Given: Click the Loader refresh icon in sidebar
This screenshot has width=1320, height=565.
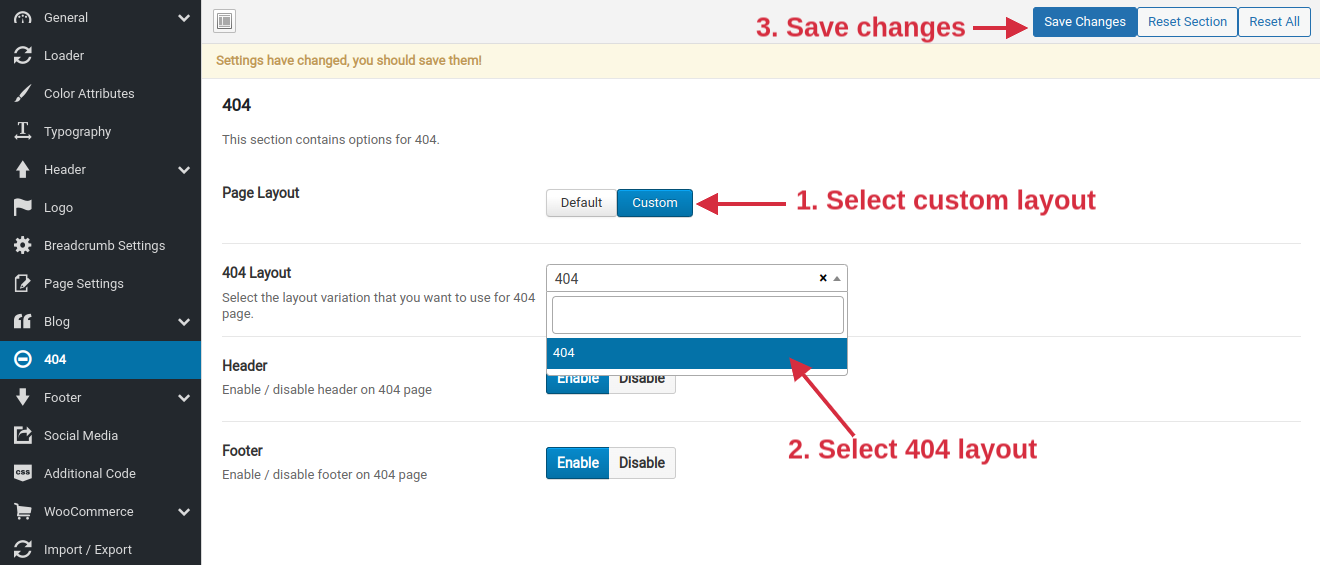Looking at the screenshot, I should [22, 56].
